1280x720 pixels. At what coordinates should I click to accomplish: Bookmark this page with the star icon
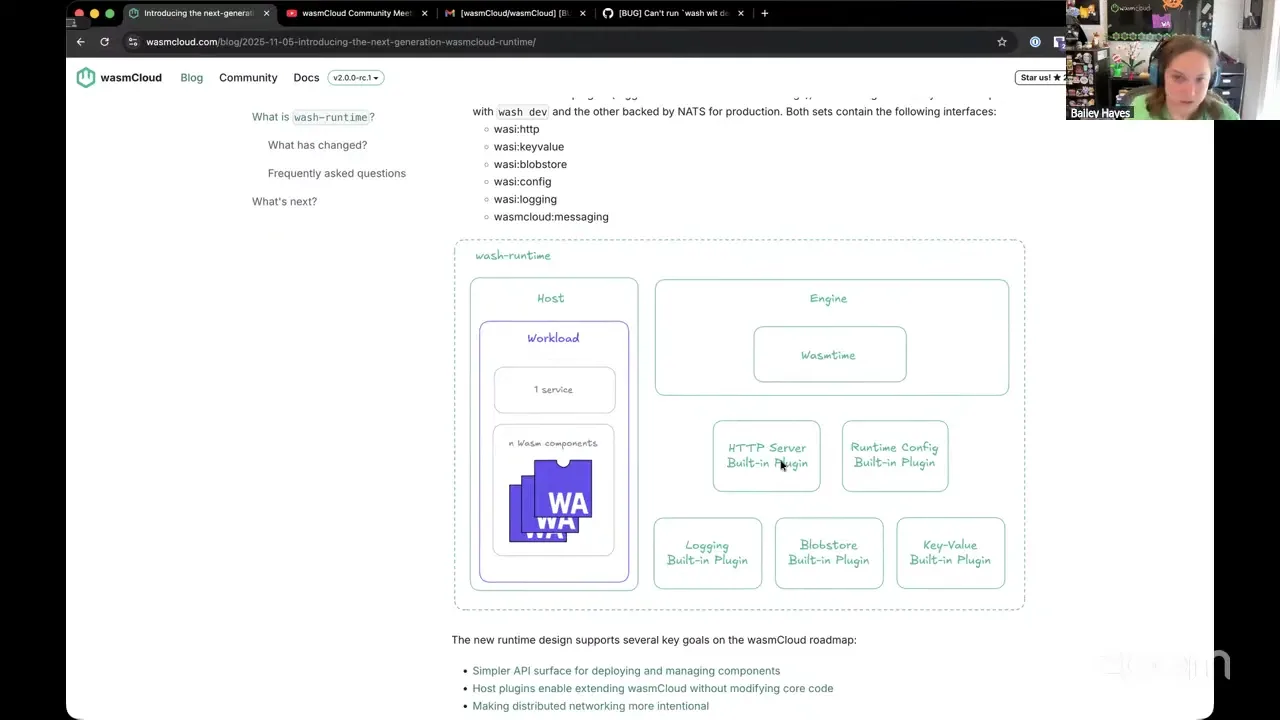click(x=1002, y=42)
